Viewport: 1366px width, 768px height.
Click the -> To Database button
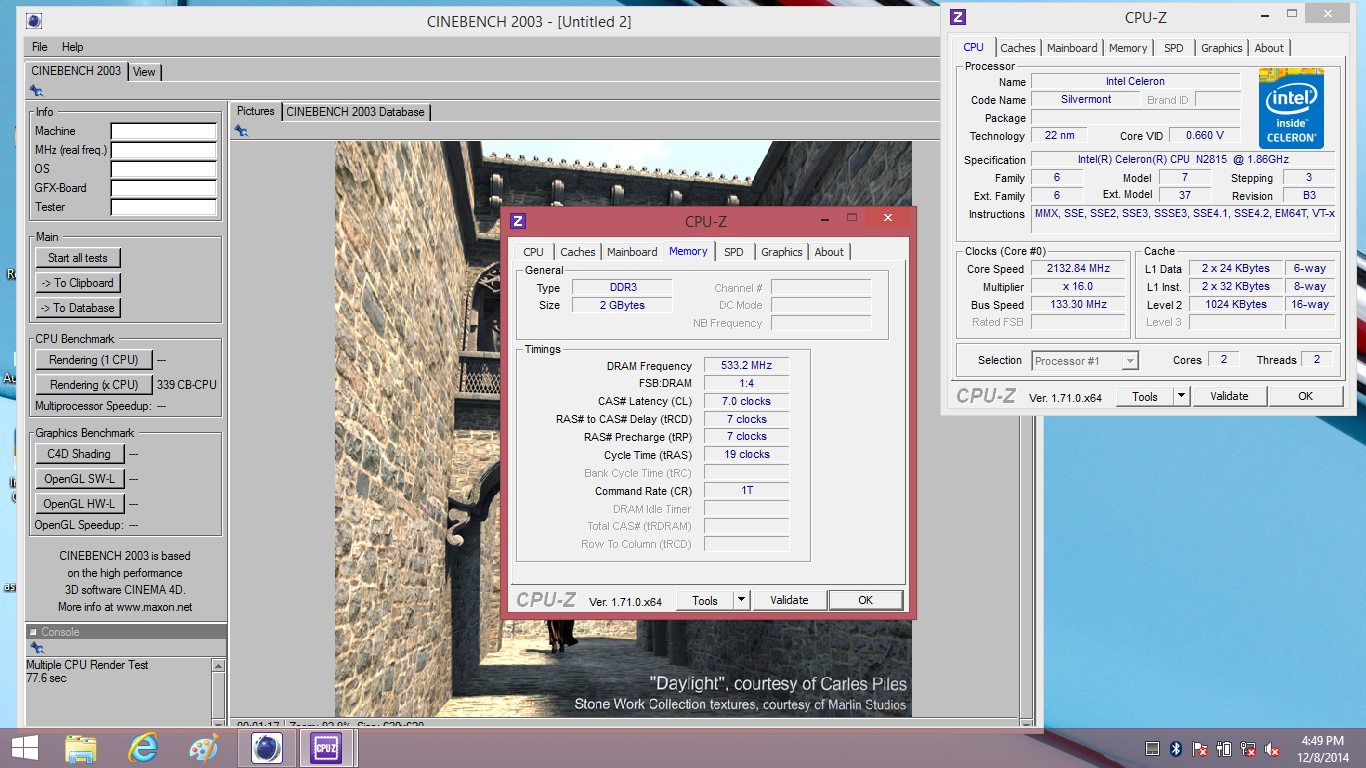[78, 308]
